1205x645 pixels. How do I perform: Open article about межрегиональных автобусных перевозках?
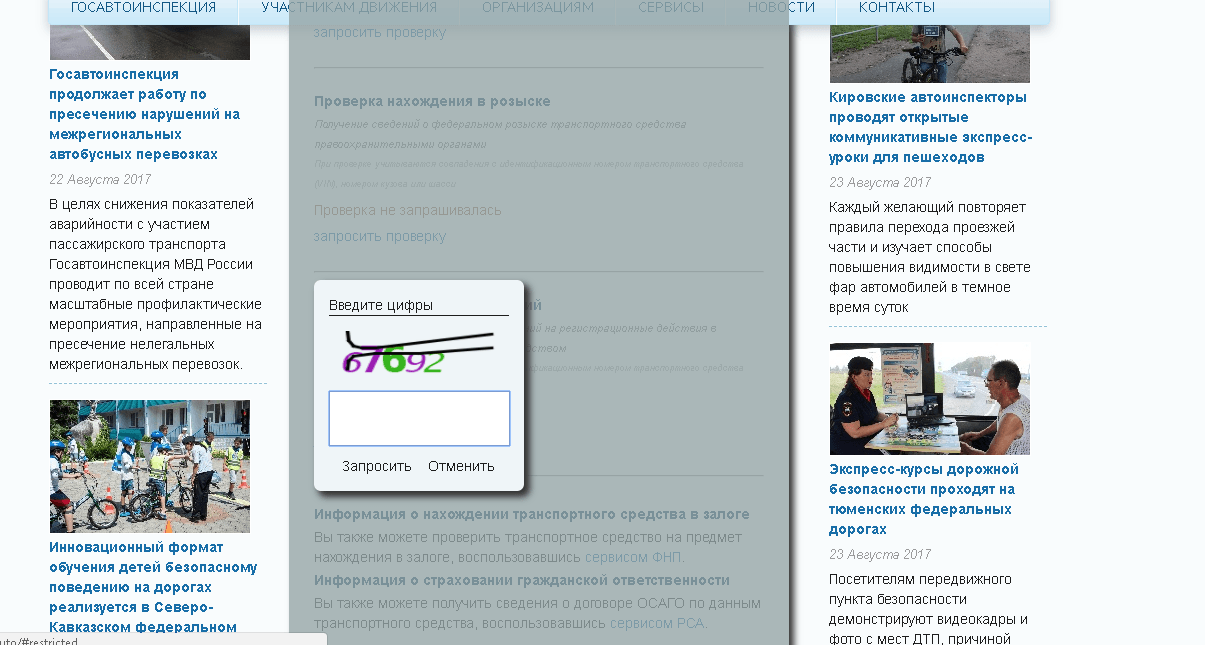point(144,114)
